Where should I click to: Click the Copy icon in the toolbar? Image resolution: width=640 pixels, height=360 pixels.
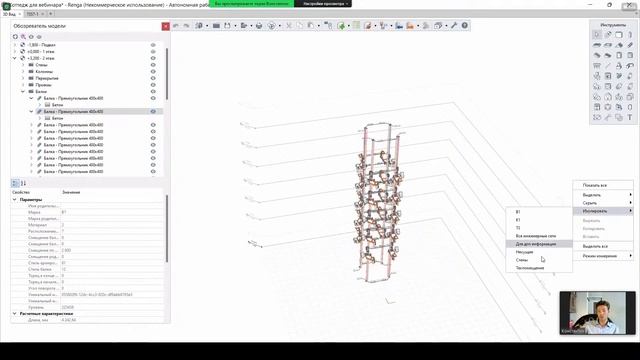tap(300, 26)
